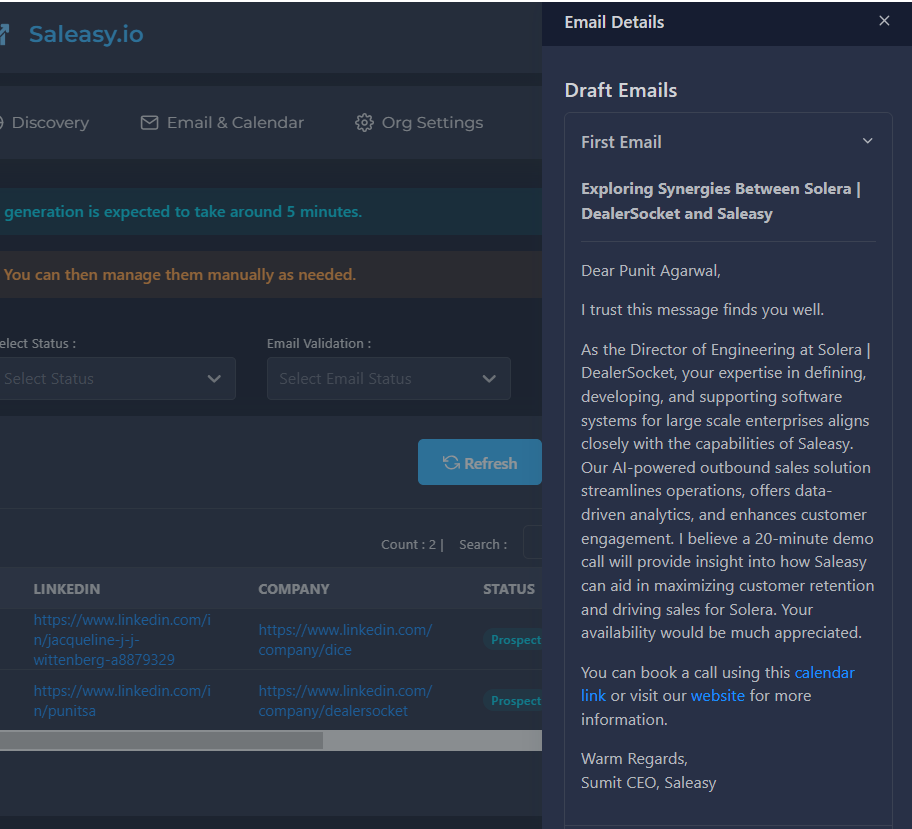Click the 'manage them manually' warning banner
The width and height of the screenshot is (912, 829).
click(270, 275)
